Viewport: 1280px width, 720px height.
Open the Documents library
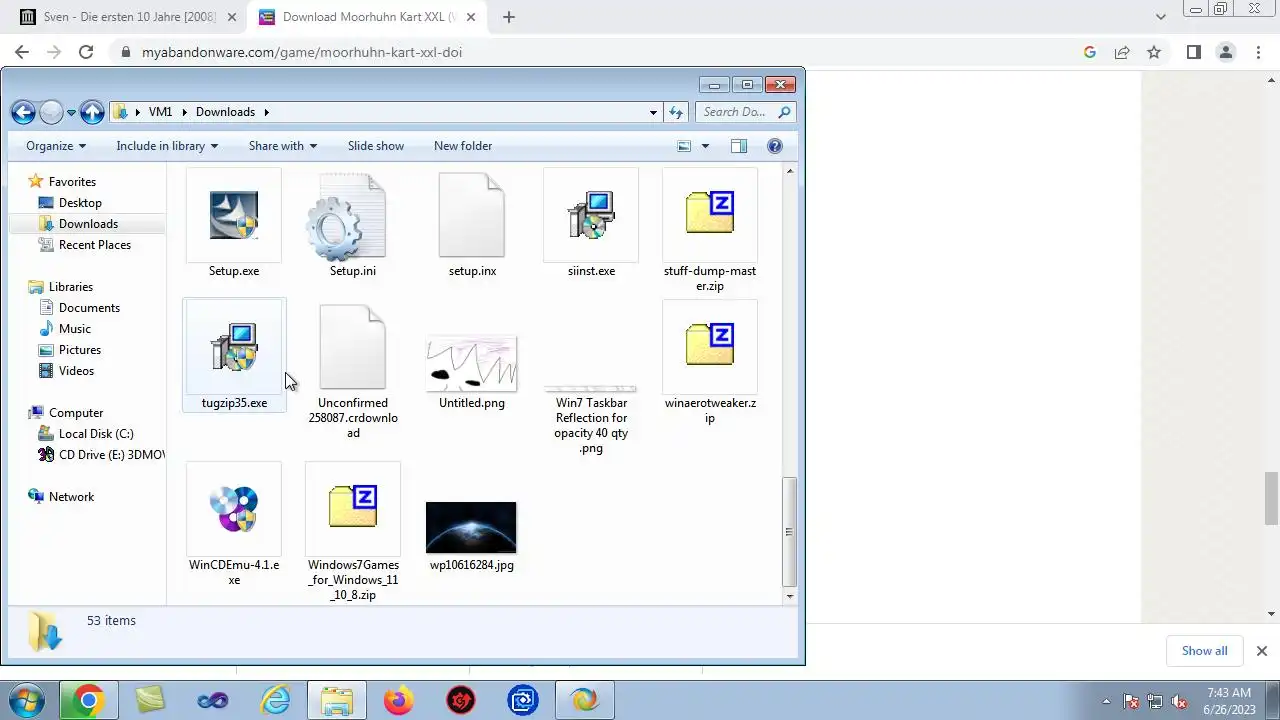[89, 308]
